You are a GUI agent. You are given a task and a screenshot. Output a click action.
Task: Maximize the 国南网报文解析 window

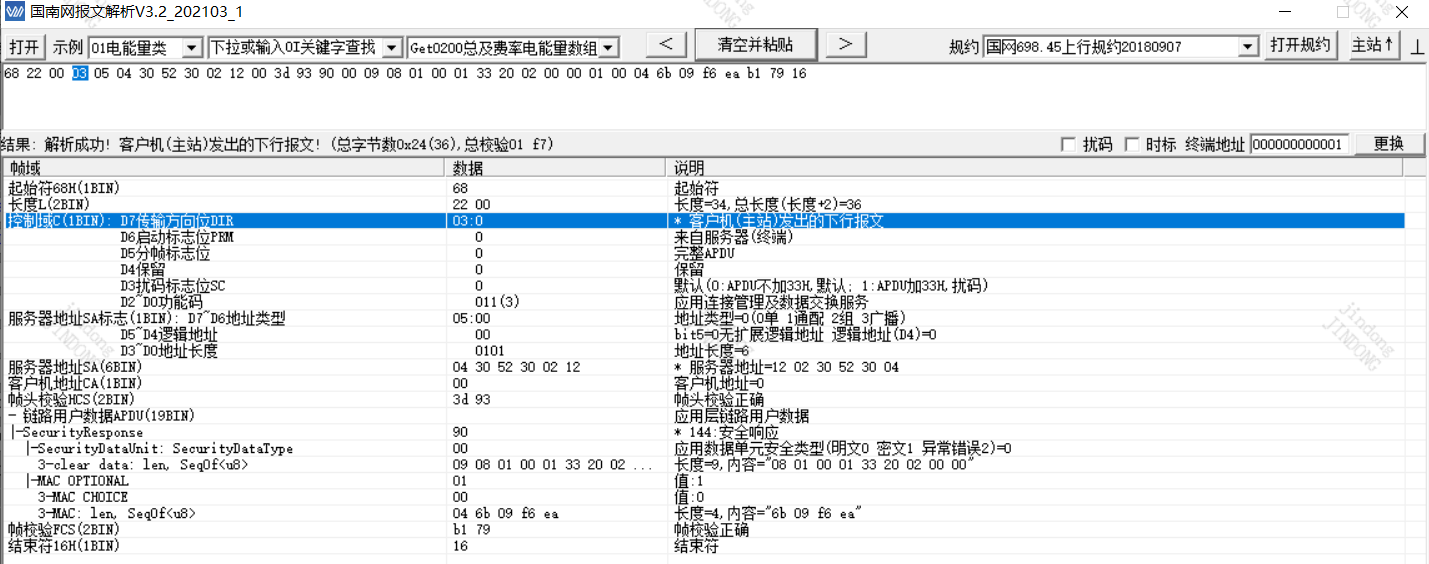click(1343, 12)
